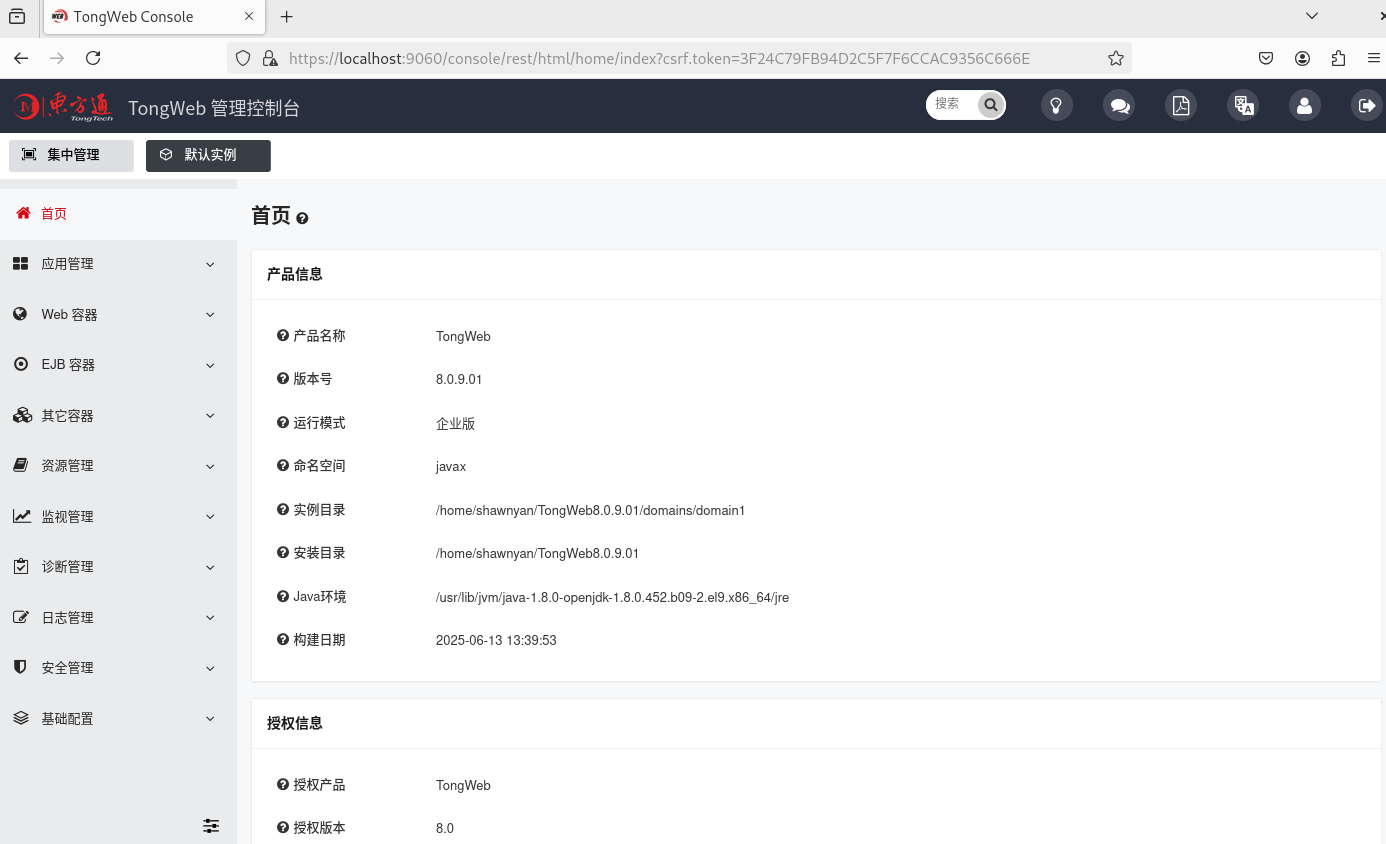Expand the 其它容器 menu
The image size is (1386, 844).
click(x=118, y=416)
